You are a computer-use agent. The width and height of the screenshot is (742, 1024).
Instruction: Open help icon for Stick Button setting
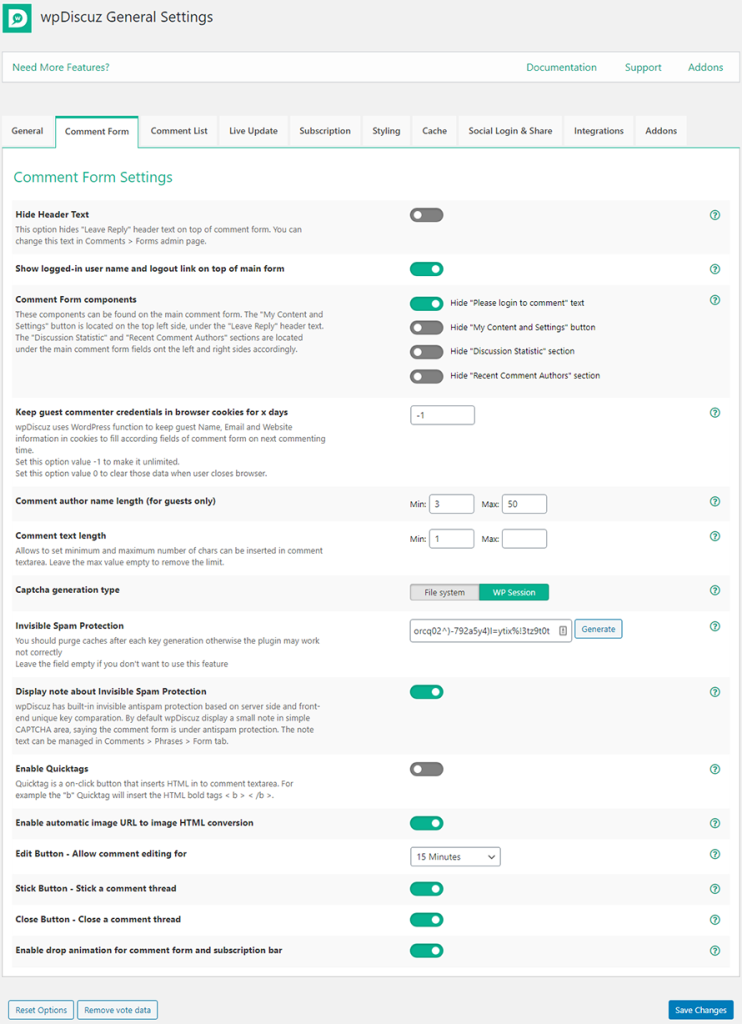click(x=715, y=889)
